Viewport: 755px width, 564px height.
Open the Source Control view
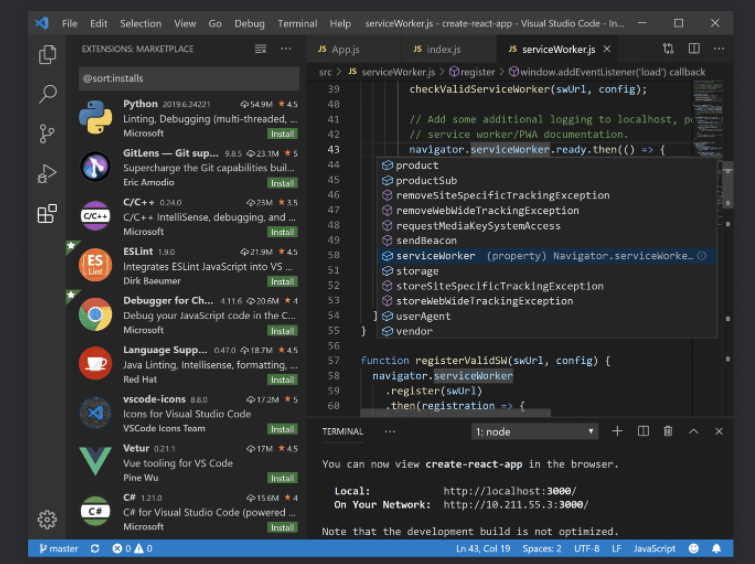point(47,134)
